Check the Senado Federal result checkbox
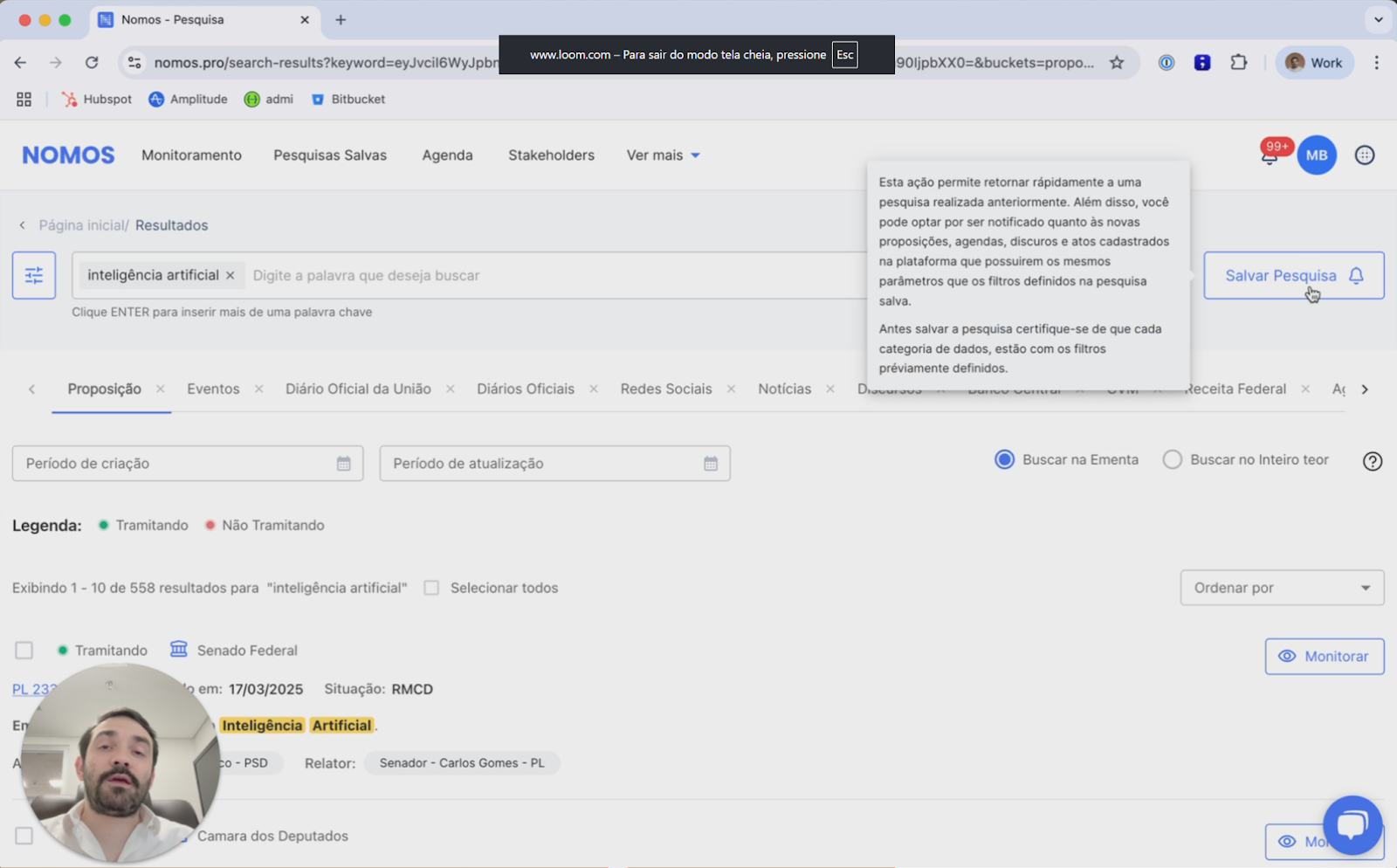This screenshot has width=1397, height=868. (24, 651)
